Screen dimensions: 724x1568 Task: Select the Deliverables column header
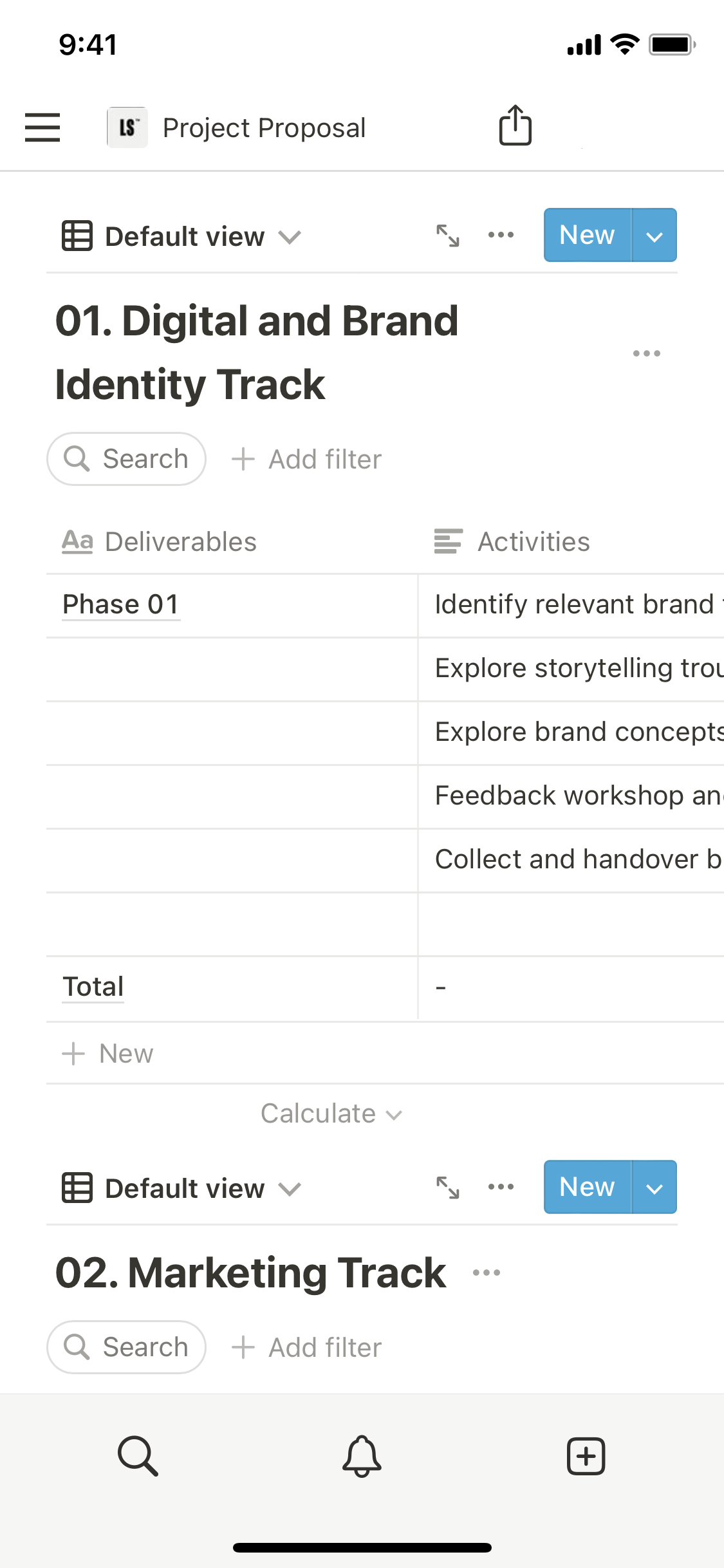[160, 542]
